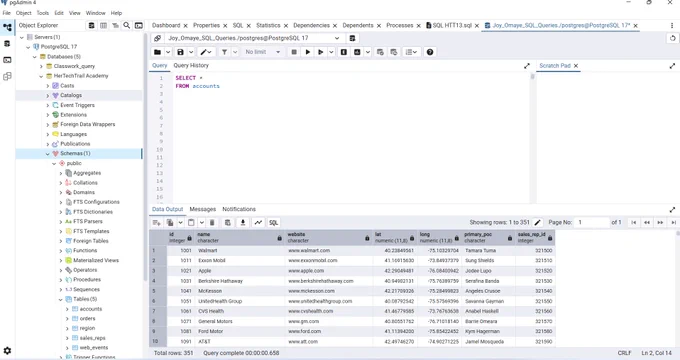Open the explain options dropdown arrow
Image resolution: width=680 pixels, height=360 pixels.
(368, 52)
